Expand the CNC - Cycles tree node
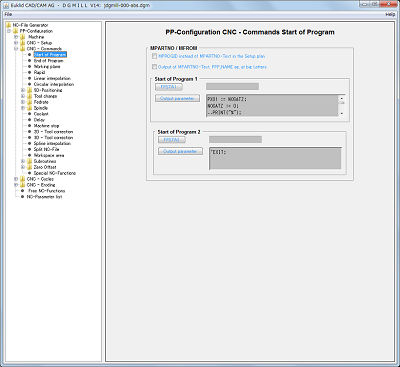 16,179
